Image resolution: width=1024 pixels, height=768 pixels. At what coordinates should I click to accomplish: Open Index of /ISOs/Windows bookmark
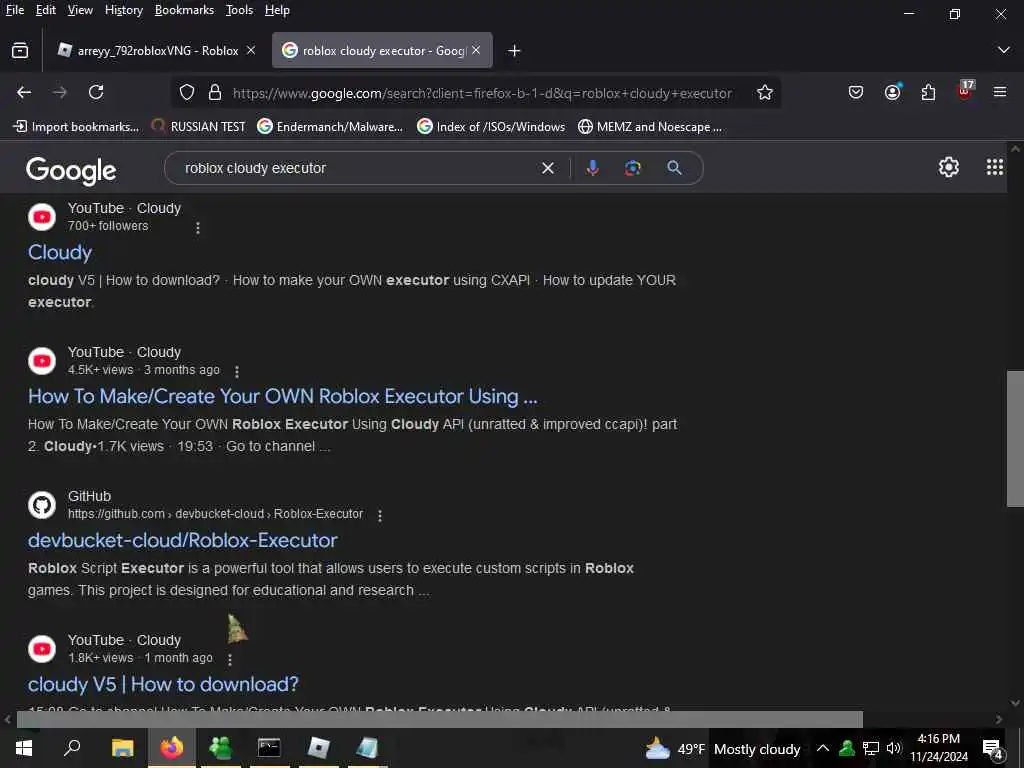click(491, 127)
